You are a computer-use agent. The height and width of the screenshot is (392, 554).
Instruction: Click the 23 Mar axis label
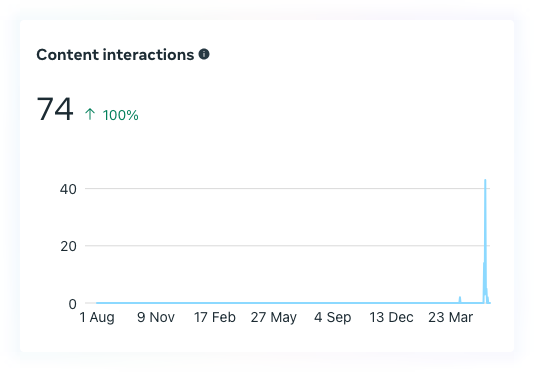[450, 317]
